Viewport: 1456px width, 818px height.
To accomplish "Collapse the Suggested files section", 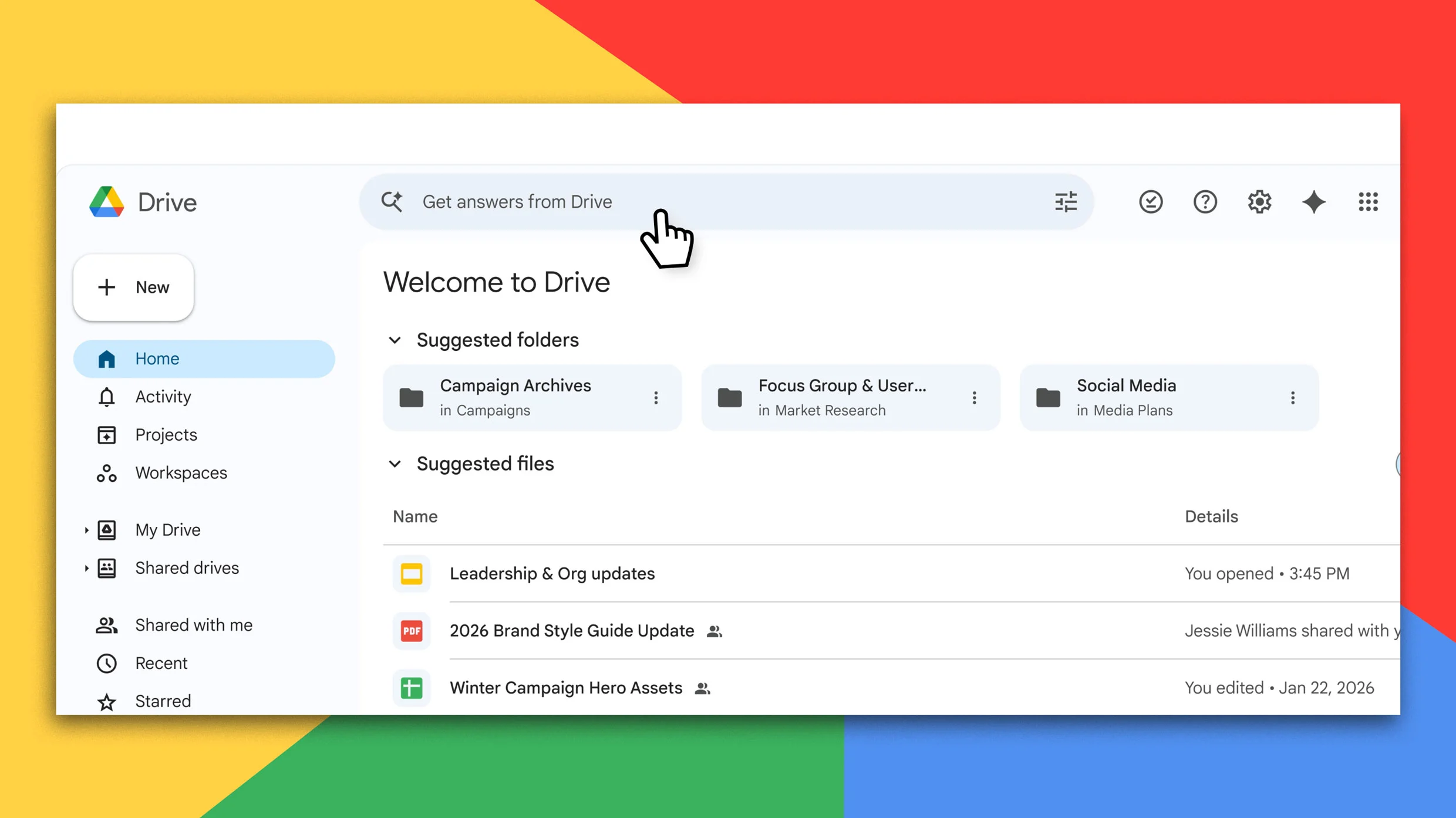I will (x=395, y=464).
